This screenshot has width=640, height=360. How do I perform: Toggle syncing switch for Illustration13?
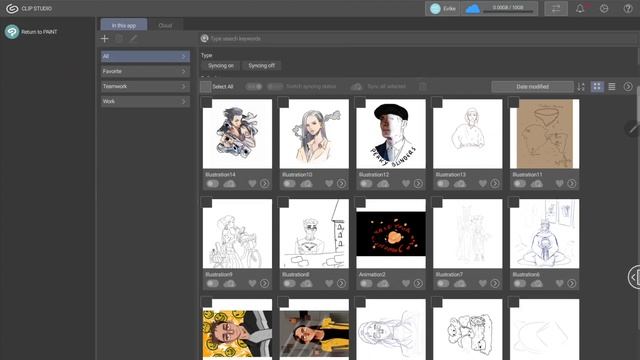tap(443, 184)
